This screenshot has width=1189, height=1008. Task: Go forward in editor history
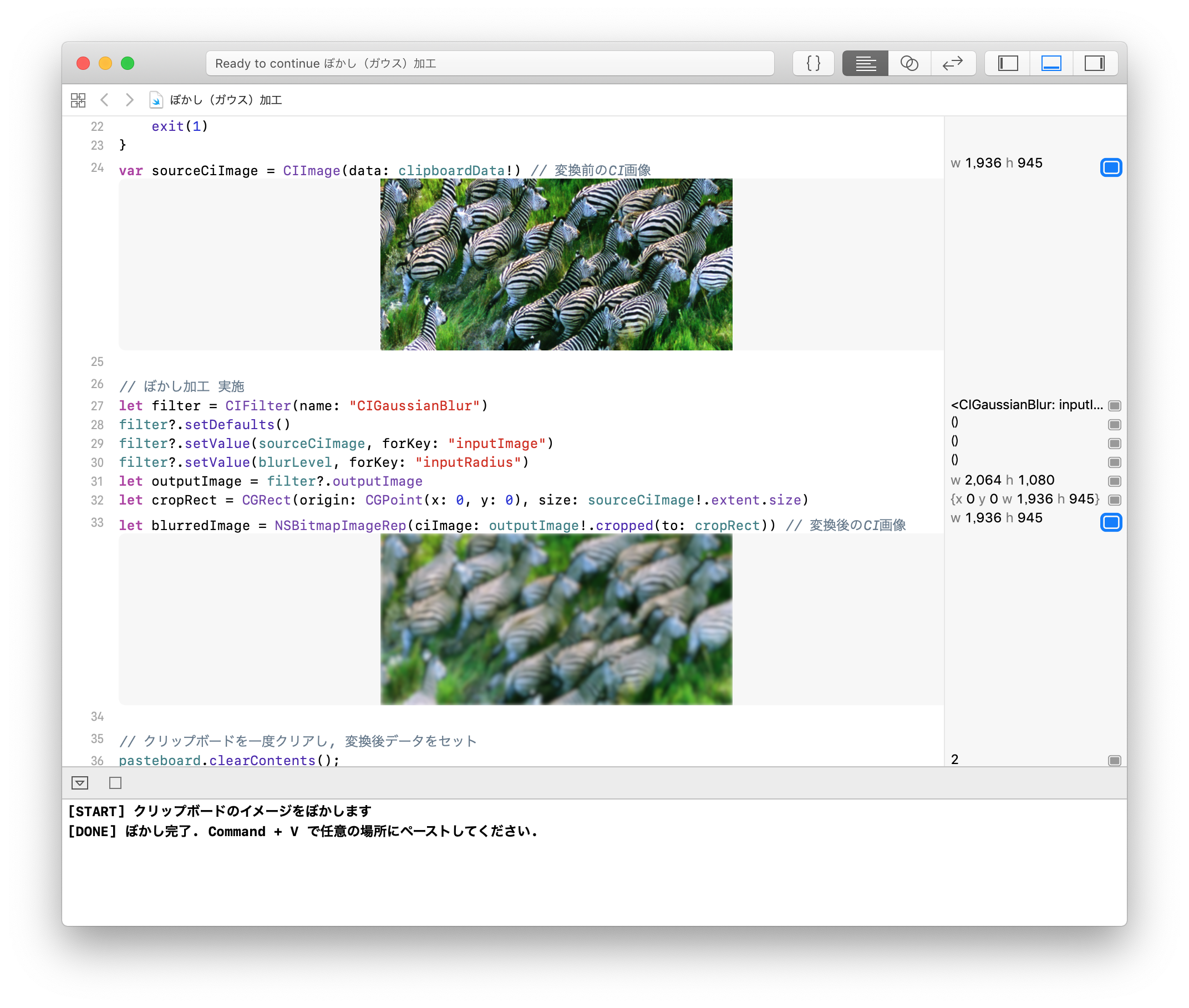(130, 100)
